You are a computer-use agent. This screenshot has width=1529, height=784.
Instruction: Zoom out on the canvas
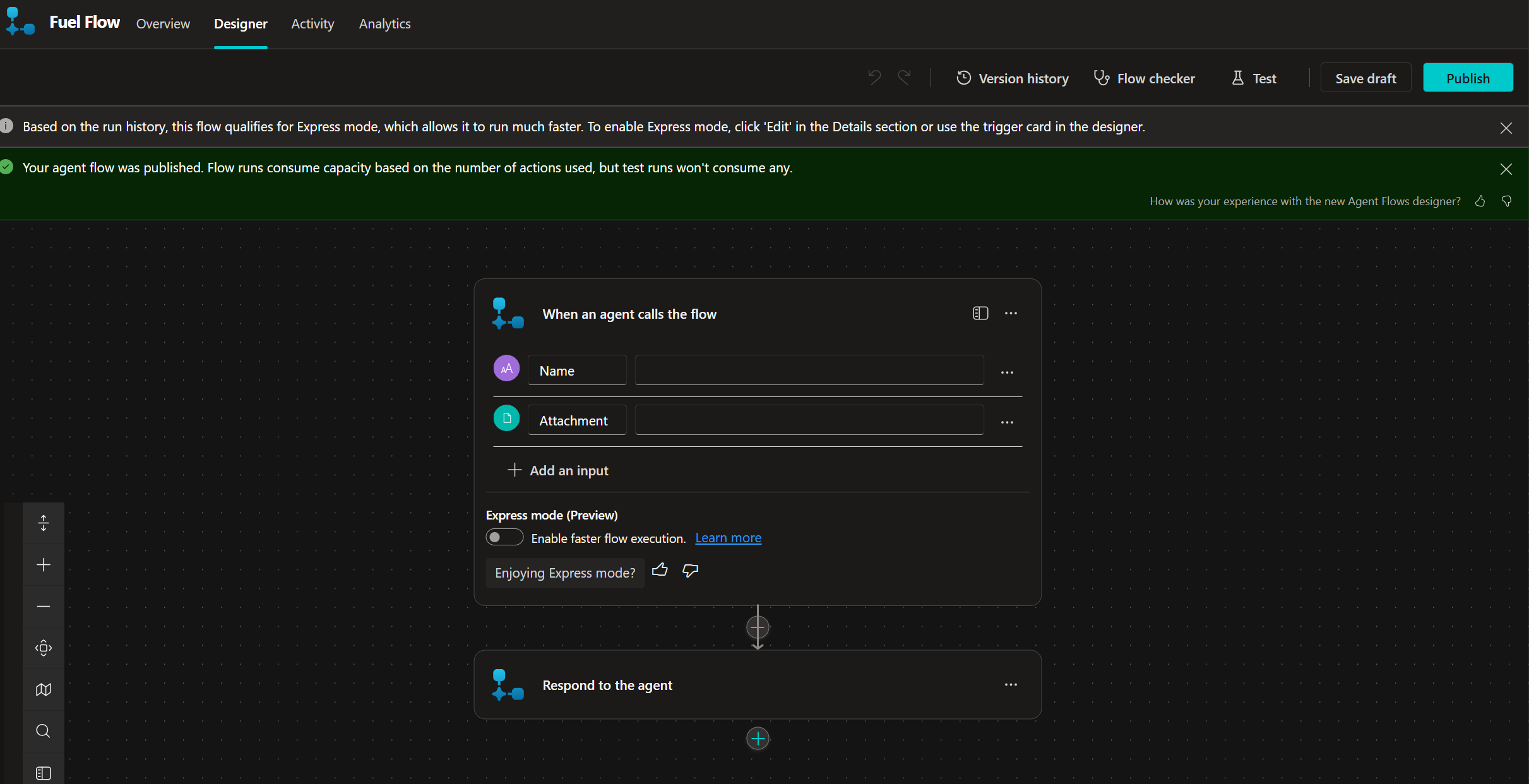tap(43, 606)
